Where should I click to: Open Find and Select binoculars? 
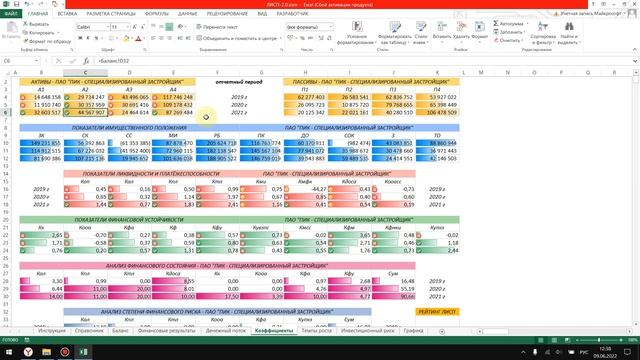point(569,33)
